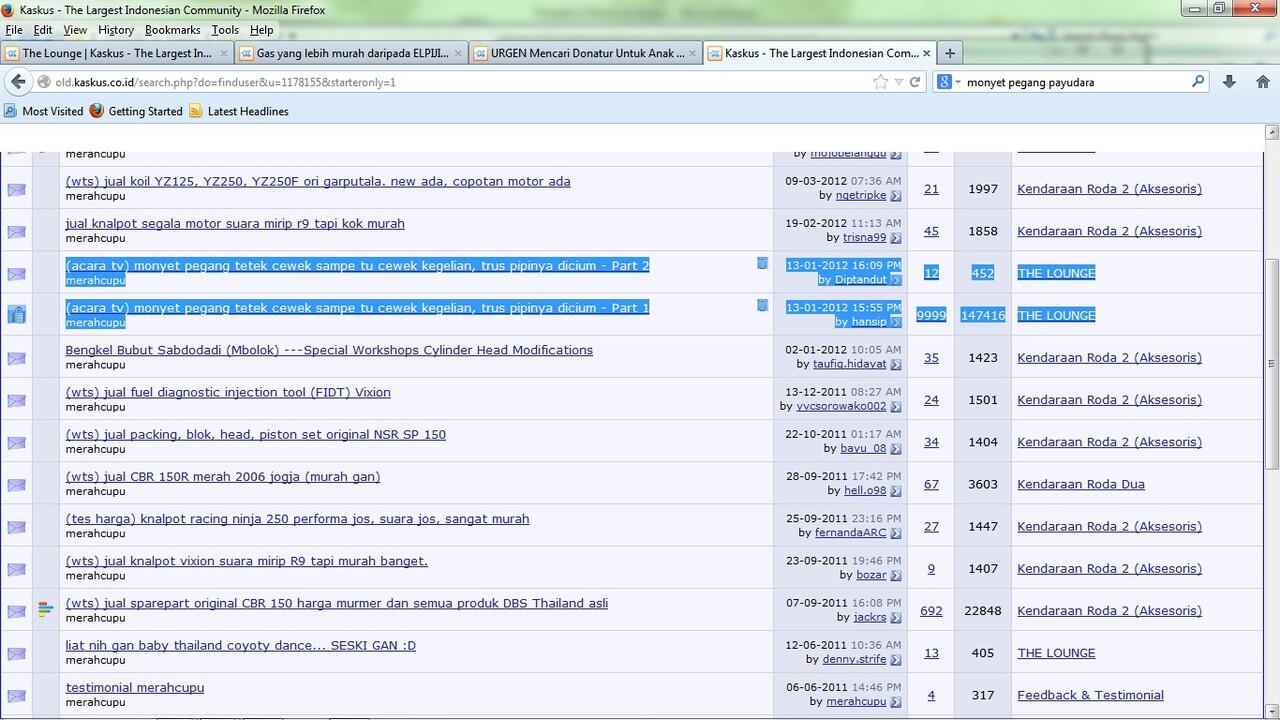This screenshot has height=720, width=1280.
Task: Open the Help menu
Action: [261, 30]
